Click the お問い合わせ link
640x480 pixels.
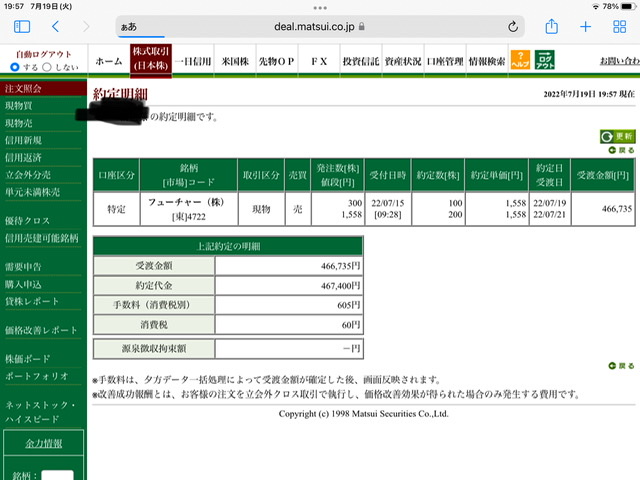pyautogui.click(x=620, y=61)
